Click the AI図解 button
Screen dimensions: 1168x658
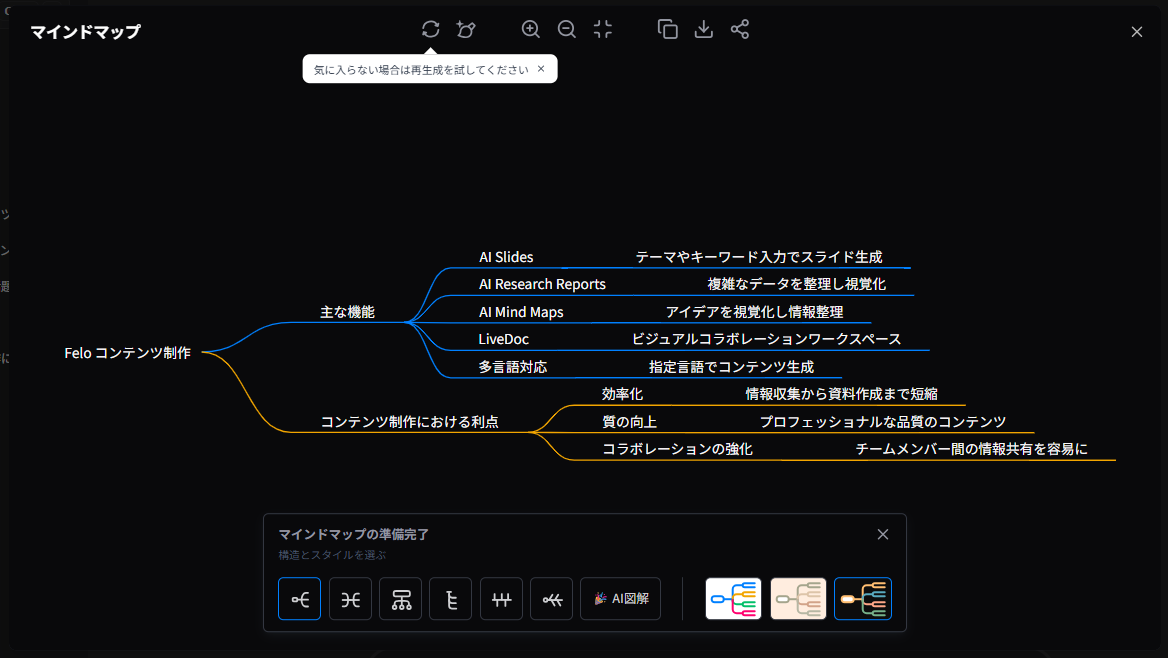621,599
